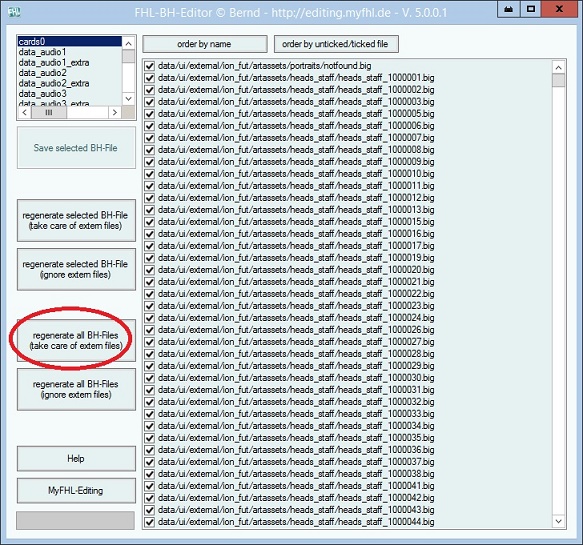The height and width of the screenshot is (545, 583).
Task: Select cards0 entry in BH-file list
Action: pos(70,42)
